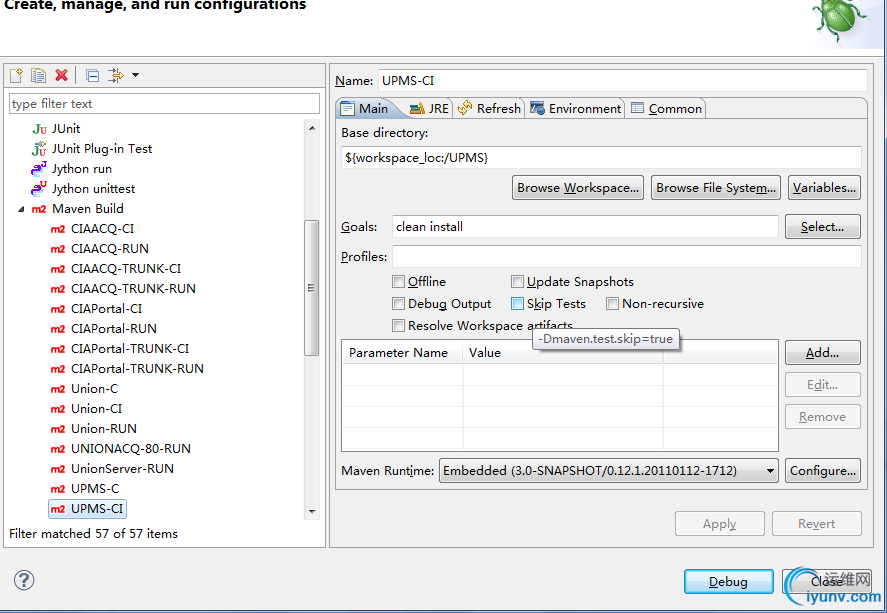The width and height of the screenshot is (887, 613).
Task: Select UNIONACQ-80-RUN configuration
Action: (x=120, y=448)
